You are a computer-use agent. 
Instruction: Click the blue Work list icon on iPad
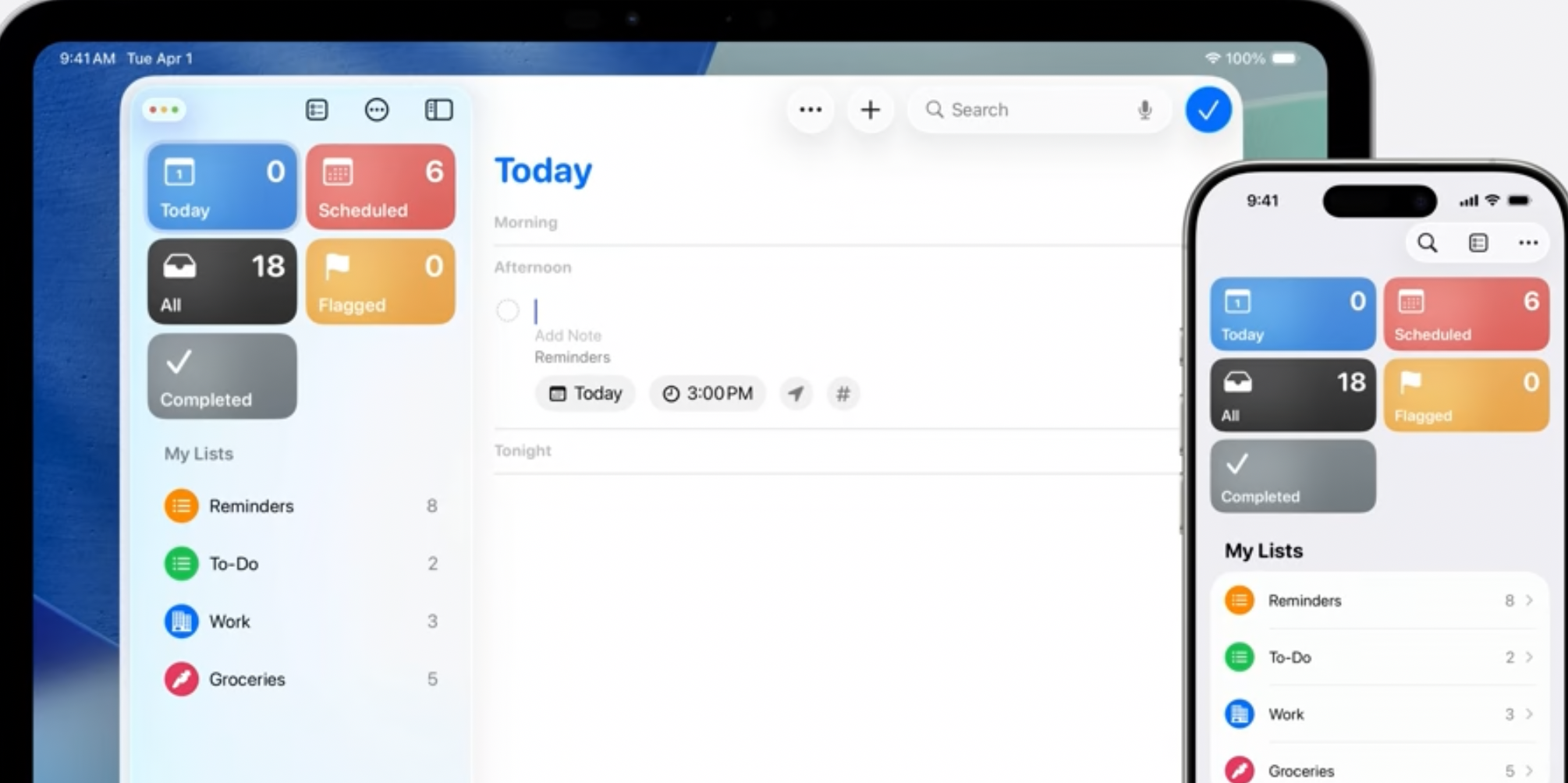click(181, 622)
